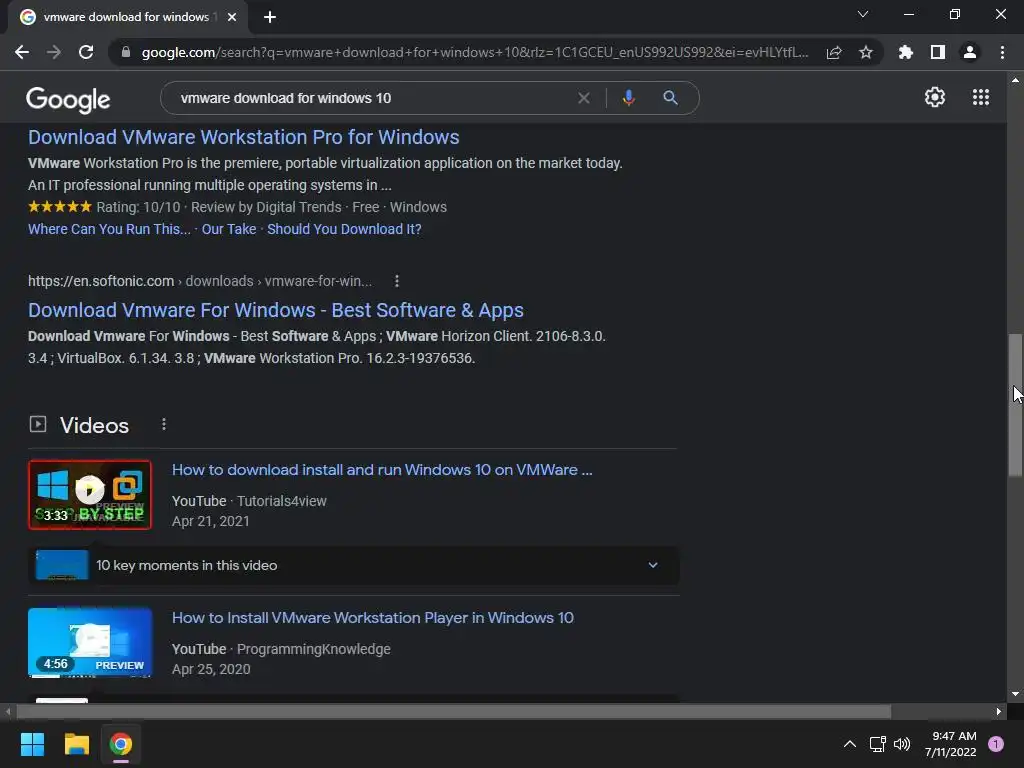Open the Our Take sitelink
The width and height of the screenshot is (1024, 768).
(x=229, y=229)
